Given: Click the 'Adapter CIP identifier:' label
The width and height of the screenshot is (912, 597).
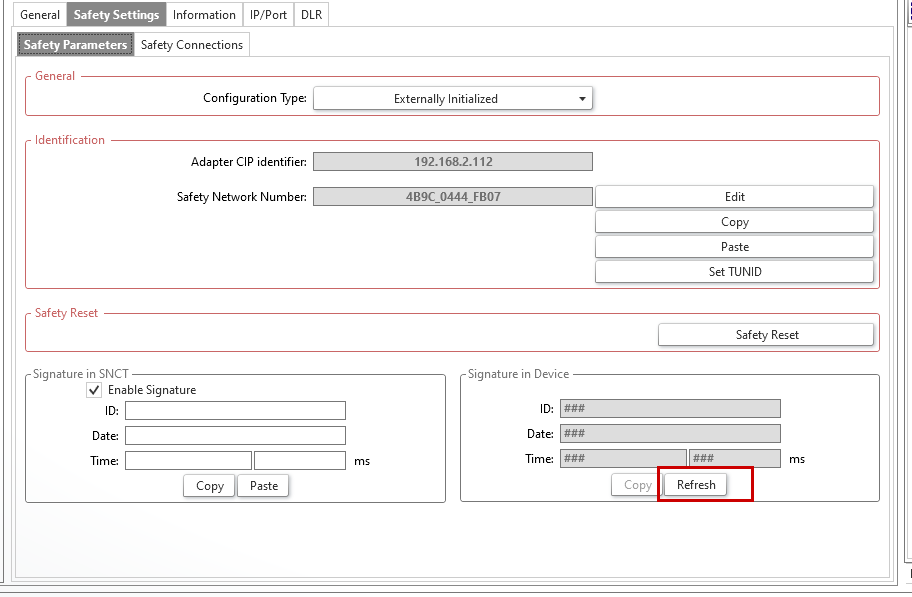Looking at the screenshot, I should coord(248,162).
